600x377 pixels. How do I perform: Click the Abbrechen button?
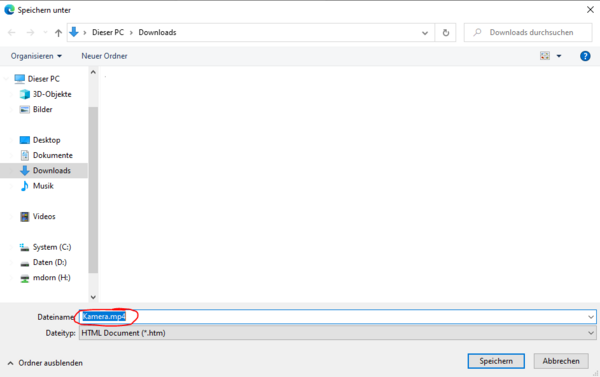(561, 361)
